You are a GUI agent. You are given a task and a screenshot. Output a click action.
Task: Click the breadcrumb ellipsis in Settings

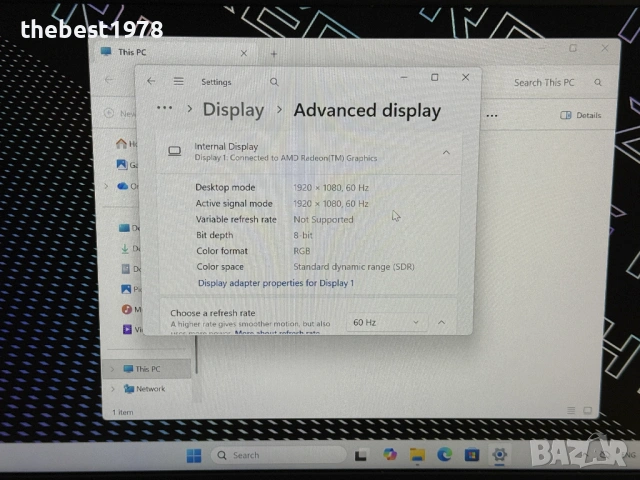coord(164,109)
